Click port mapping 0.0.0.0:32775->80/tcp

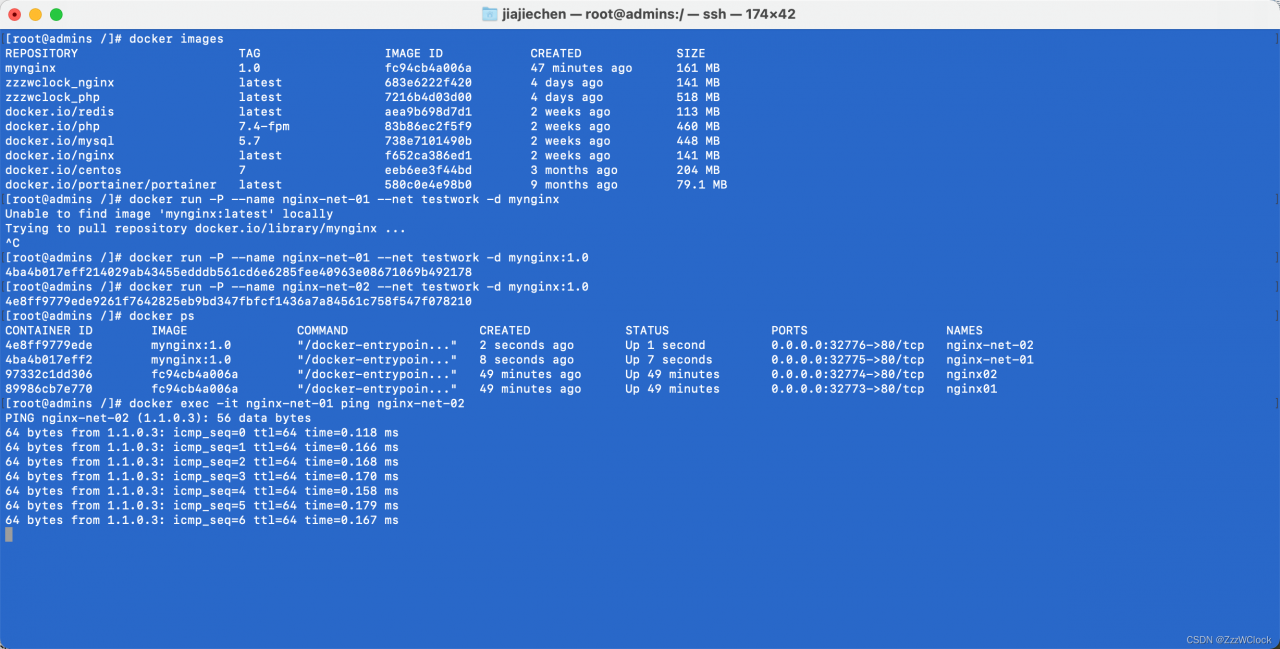[x=848, y=359]
